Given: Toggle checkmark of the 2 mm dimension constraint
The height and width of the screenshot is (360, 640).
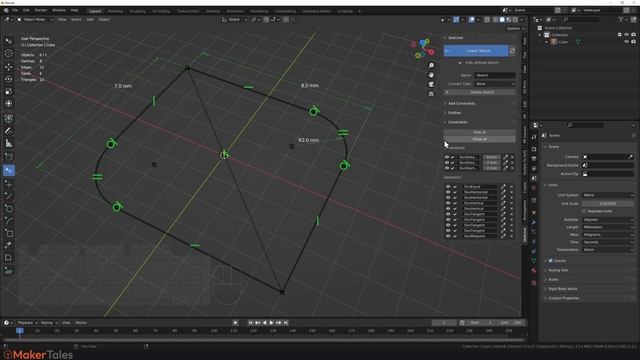Looking at the screenshot, I should click(453, 168).
